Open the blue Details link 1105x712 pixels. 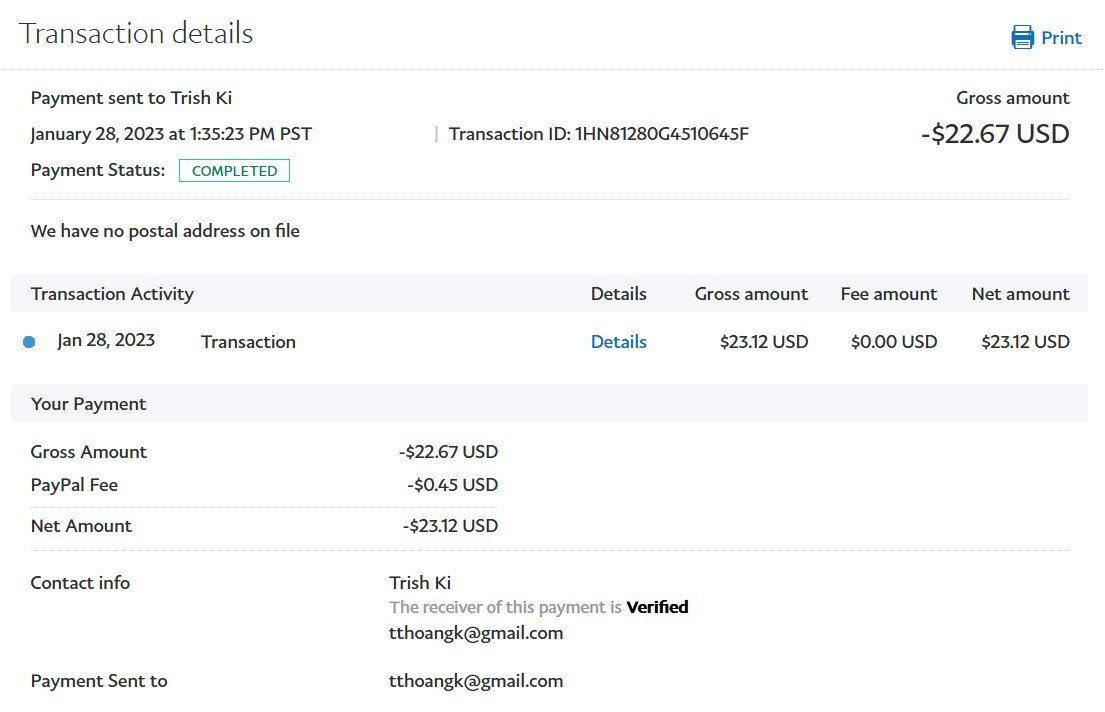click(618, 342)
